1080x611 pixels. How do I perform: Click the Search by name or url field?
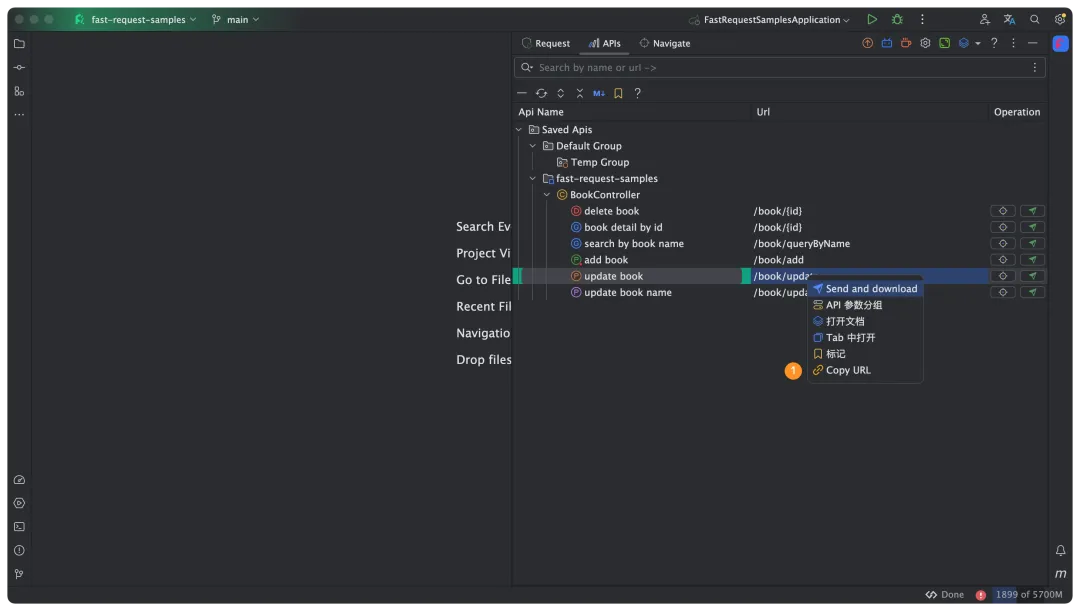point(780,68)
